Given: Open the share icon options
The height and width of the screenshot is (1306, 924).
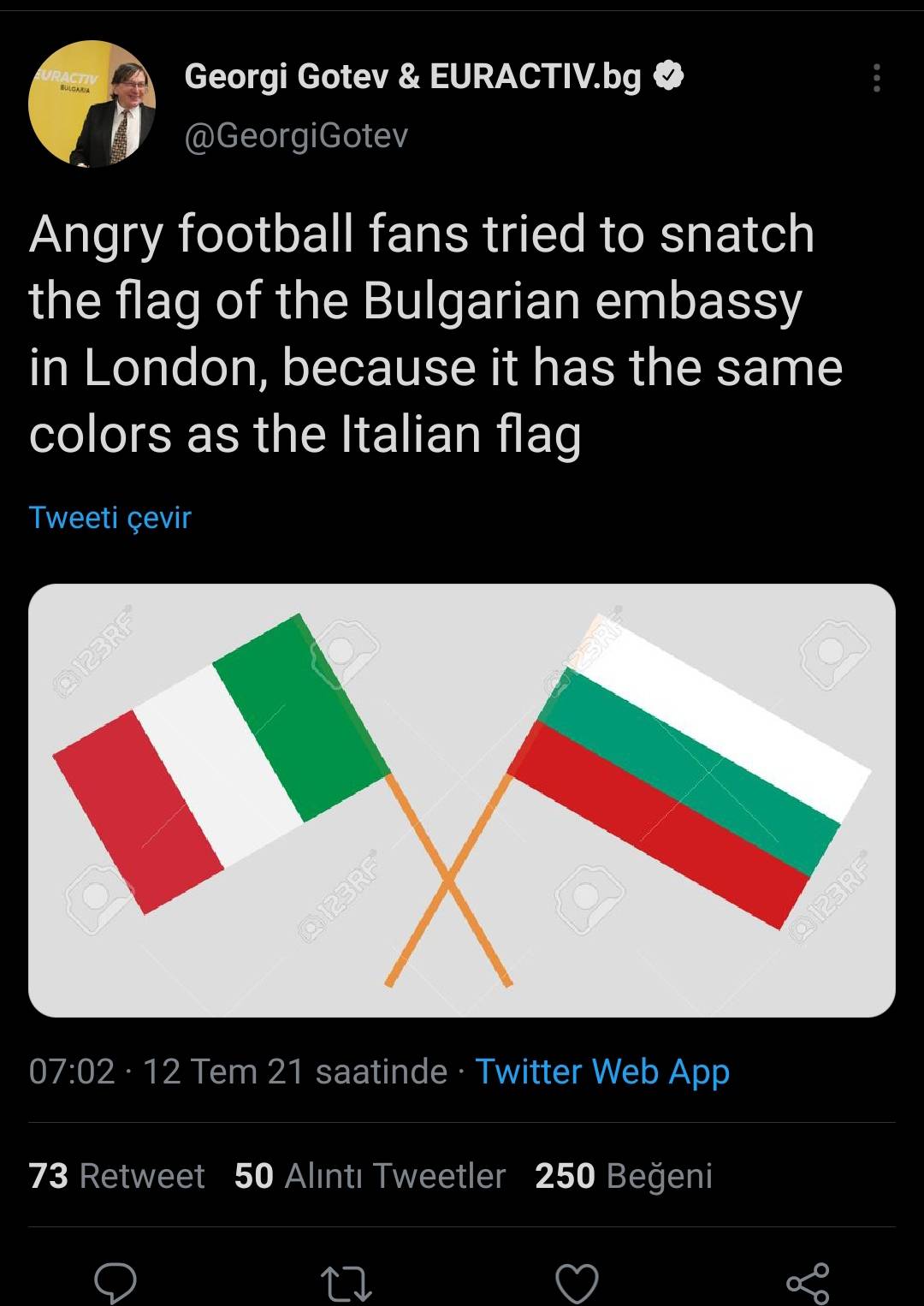Looking at the screenshot, I should tap(808, 1283).
